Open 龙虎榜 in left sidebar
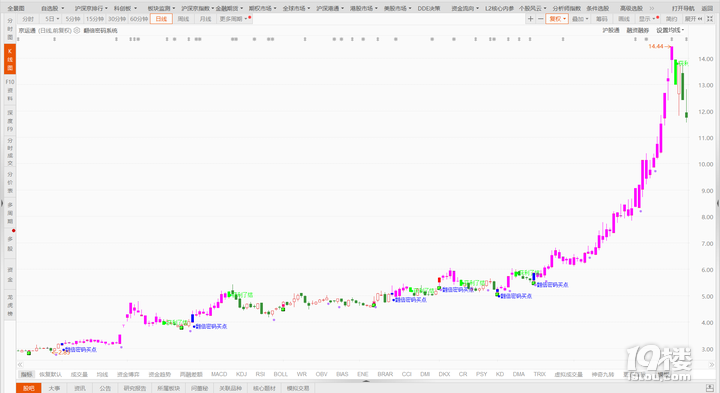 pyautogui.click(x=10, y=305)
